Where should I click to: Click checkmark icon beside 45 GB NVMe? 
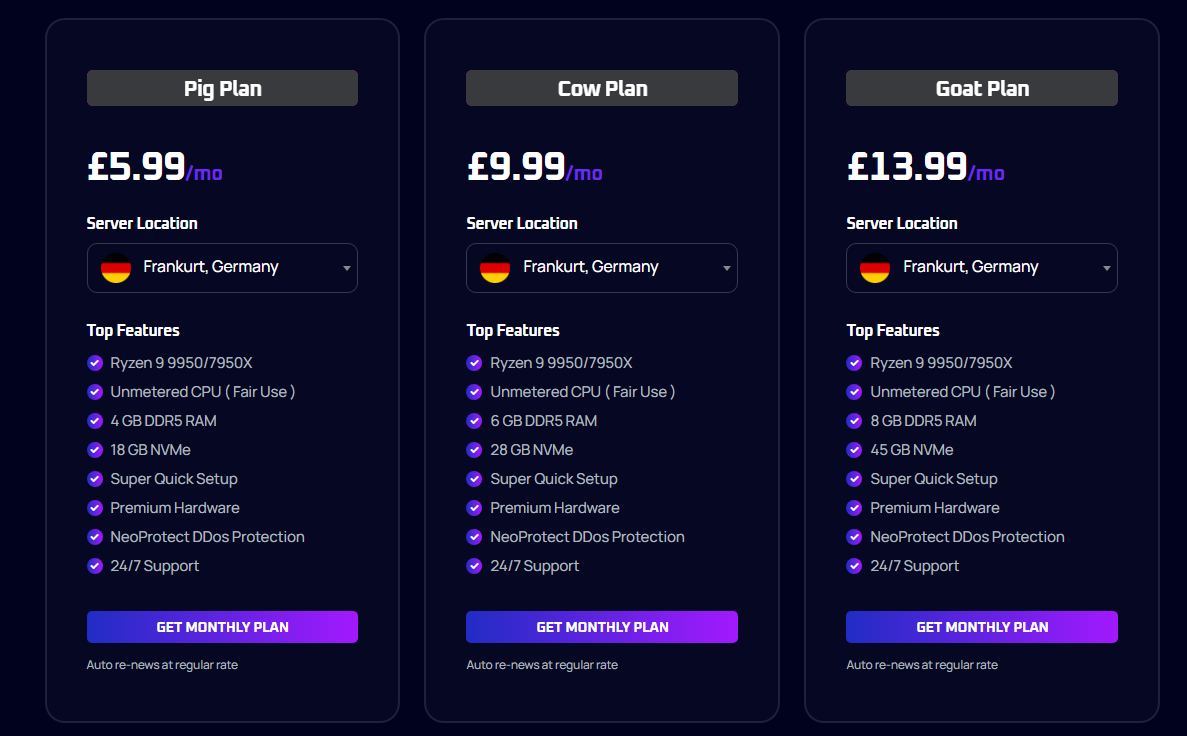point(854,450)
